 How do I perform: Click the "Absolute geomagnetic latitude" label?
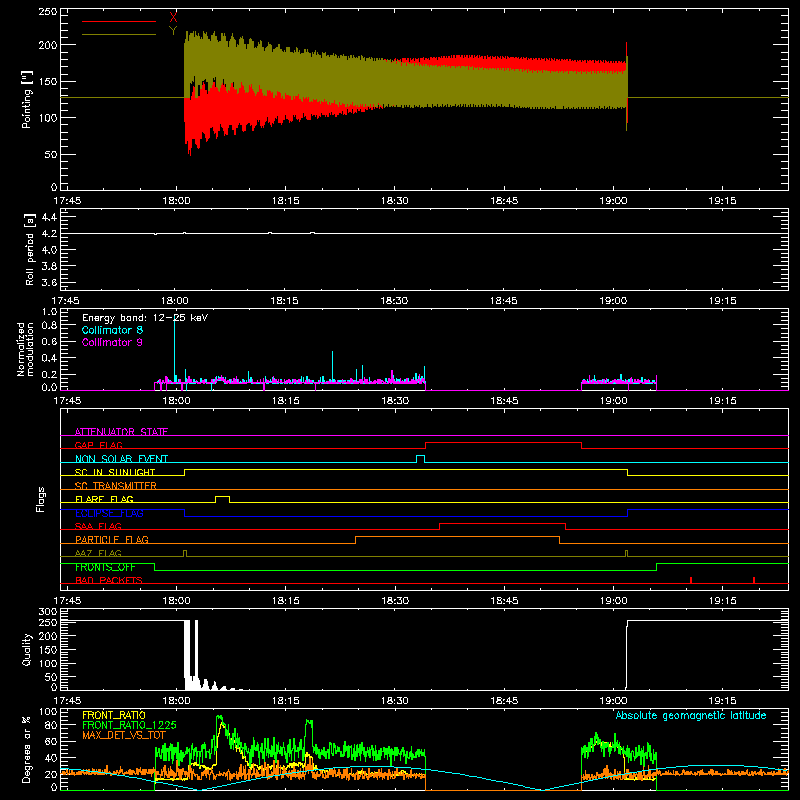[691, 715]
